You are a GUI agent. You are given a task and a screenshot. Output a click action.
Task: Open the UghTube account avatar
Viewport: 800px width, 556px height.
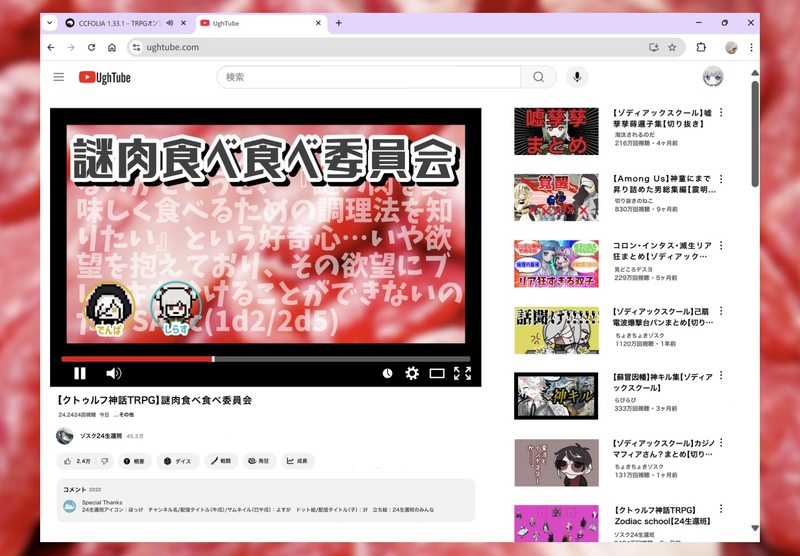click(x=713, y=77)
